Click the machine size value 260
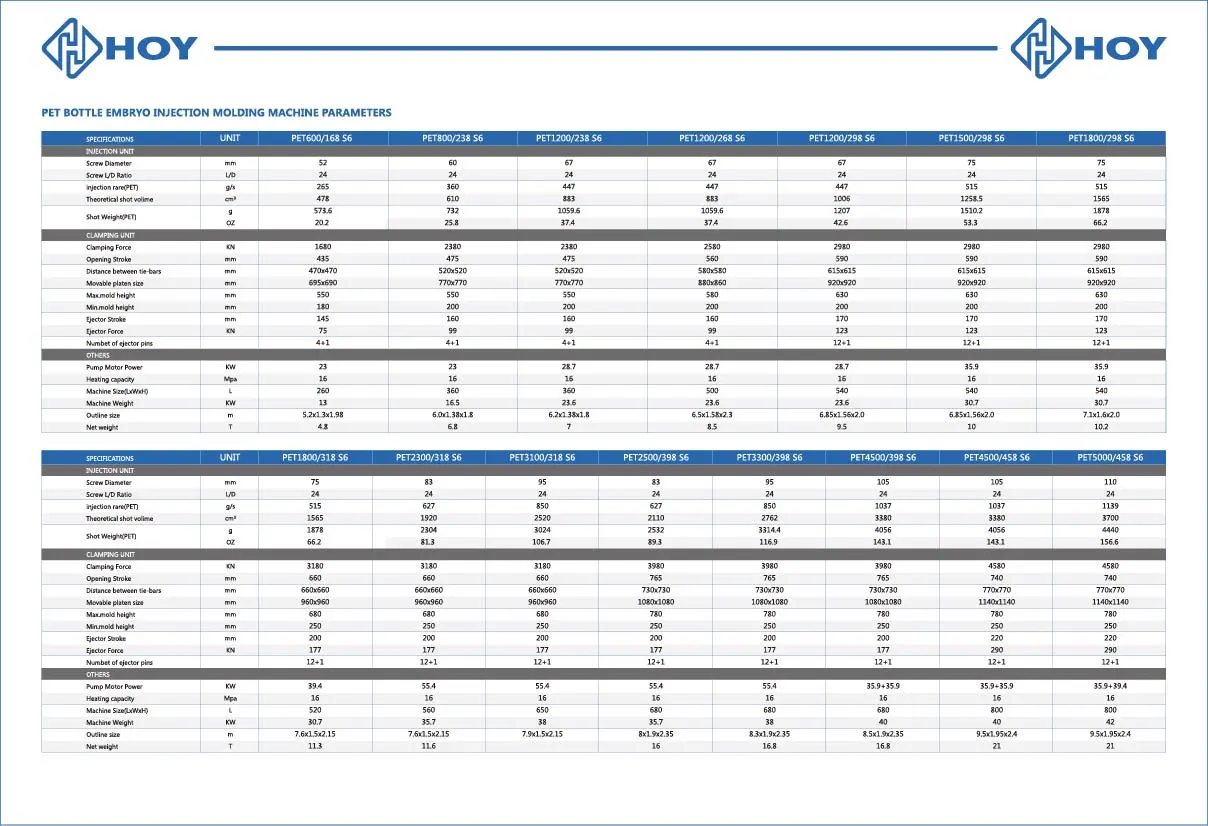The height and width of the screenshot is (826, 1208). coord(323,391)
